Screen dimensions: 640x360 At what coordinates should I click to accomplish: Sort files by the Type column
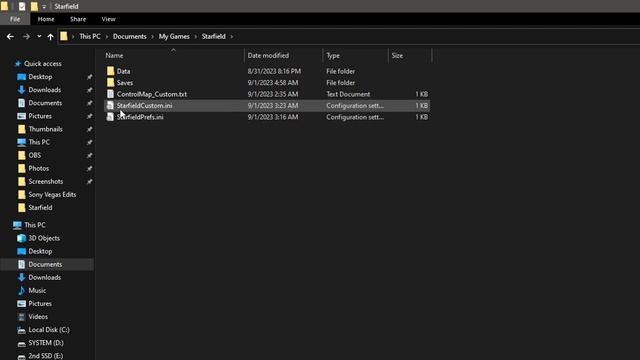pyautogui.click(x=333, y=56)
